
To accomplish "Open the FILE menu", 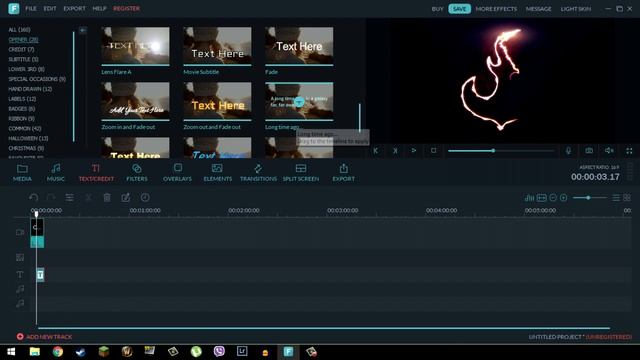I will (x=31, y=9).
